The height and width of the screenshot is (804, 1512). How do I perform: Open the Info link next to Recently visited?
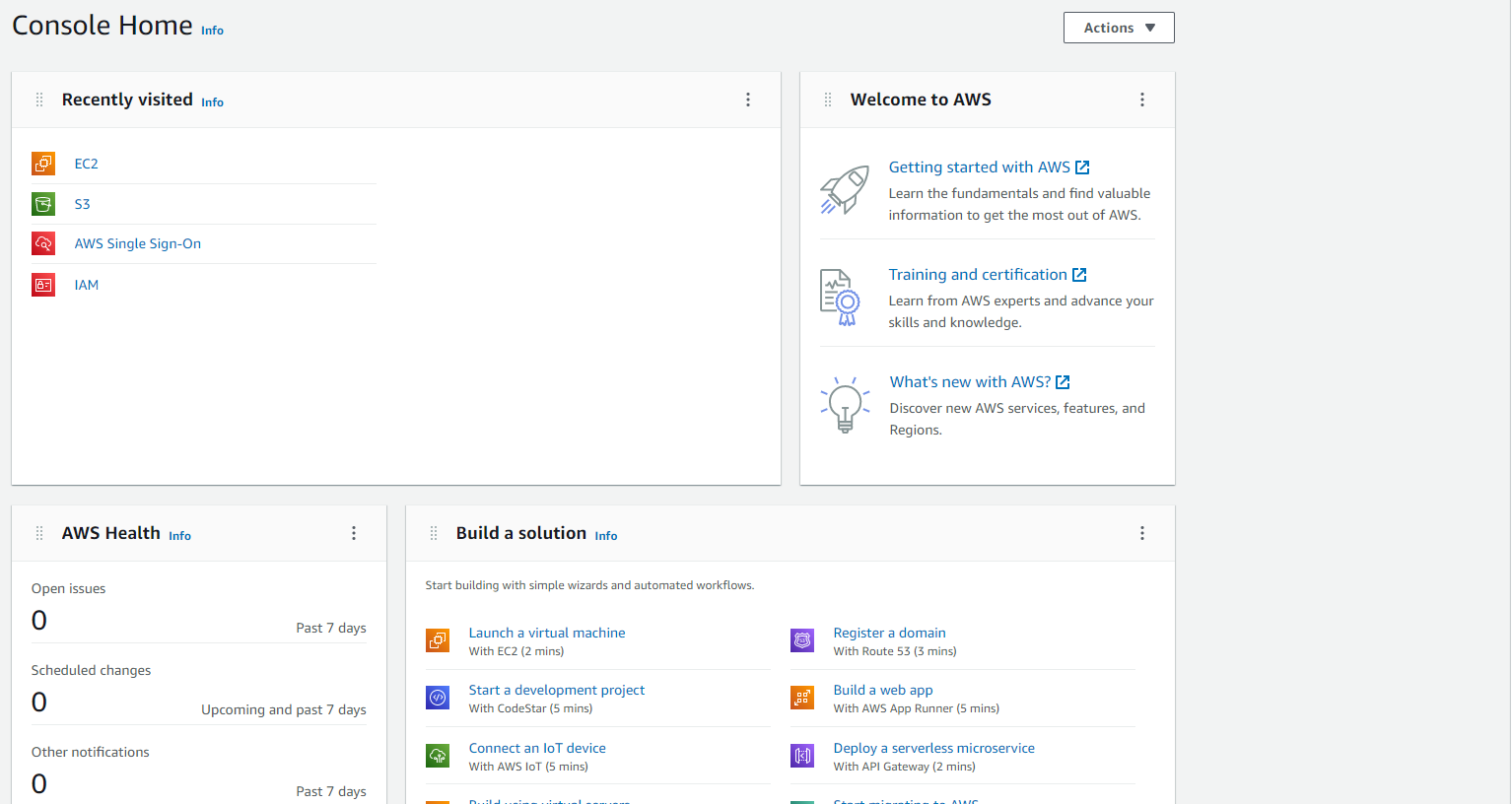212,102
